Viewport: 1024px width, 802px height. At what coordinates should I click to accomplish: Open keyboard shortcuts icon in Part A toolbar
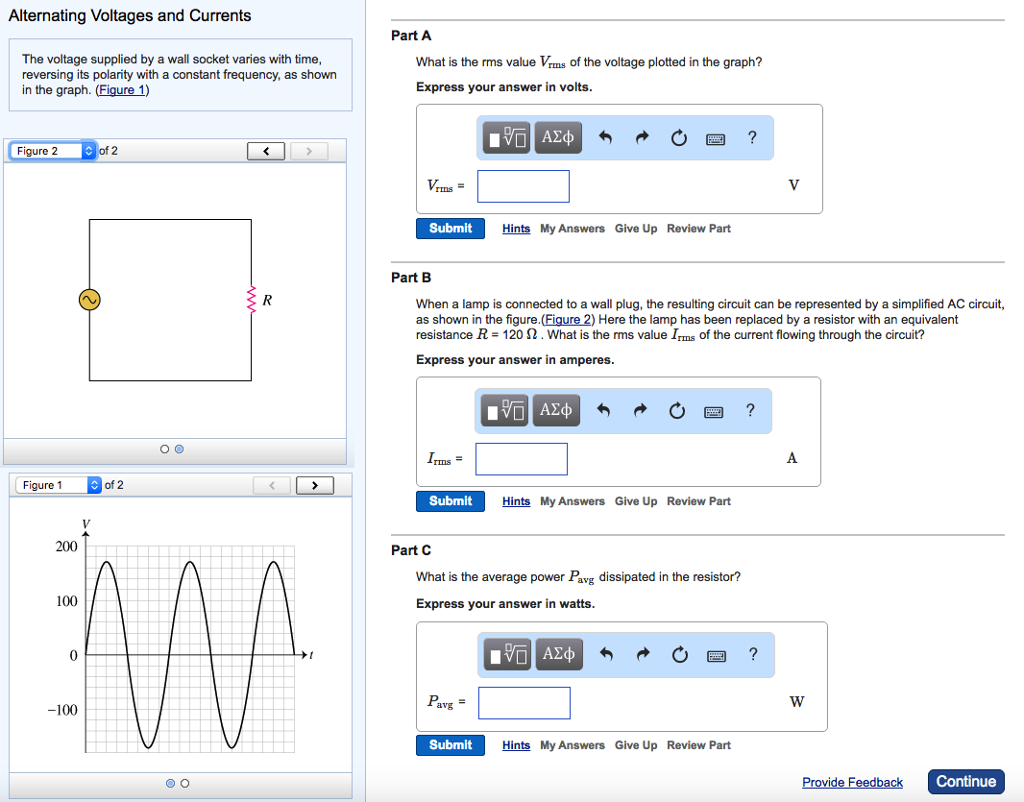click(x=714, y=138)
